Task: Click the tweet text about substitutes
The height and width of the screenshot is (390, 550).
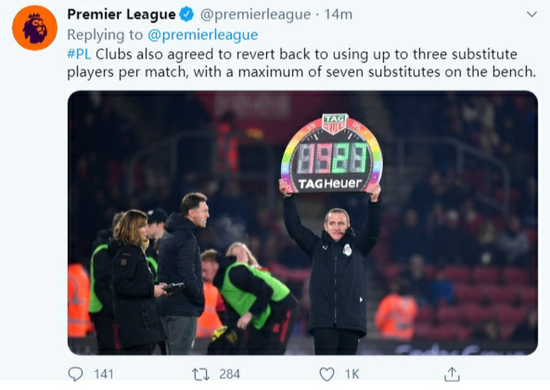Action: click(x=301, y=63)
